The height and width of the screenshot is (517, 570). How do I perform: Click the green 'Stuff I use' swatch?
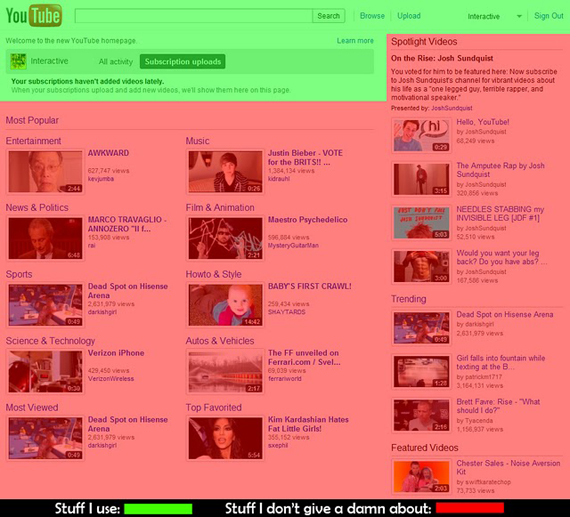[x=158, y=509]
